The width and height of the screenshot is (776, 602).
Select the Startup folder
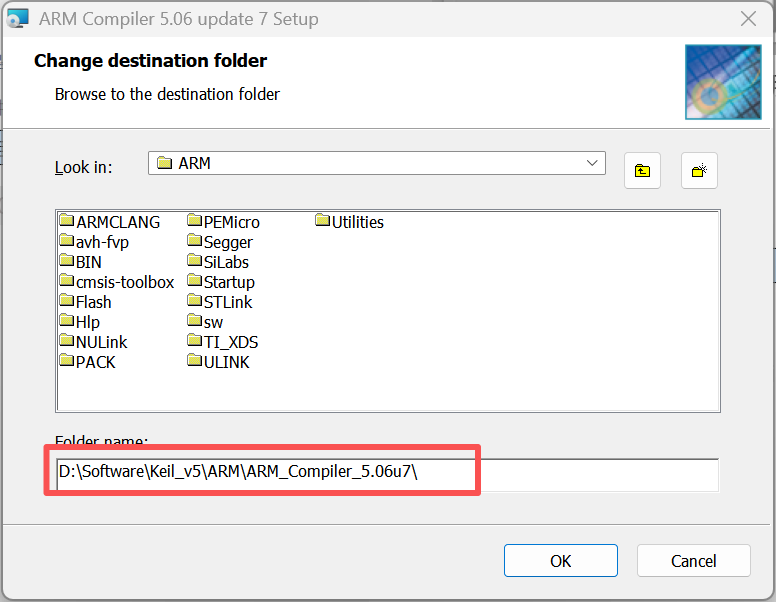[221, 282]
